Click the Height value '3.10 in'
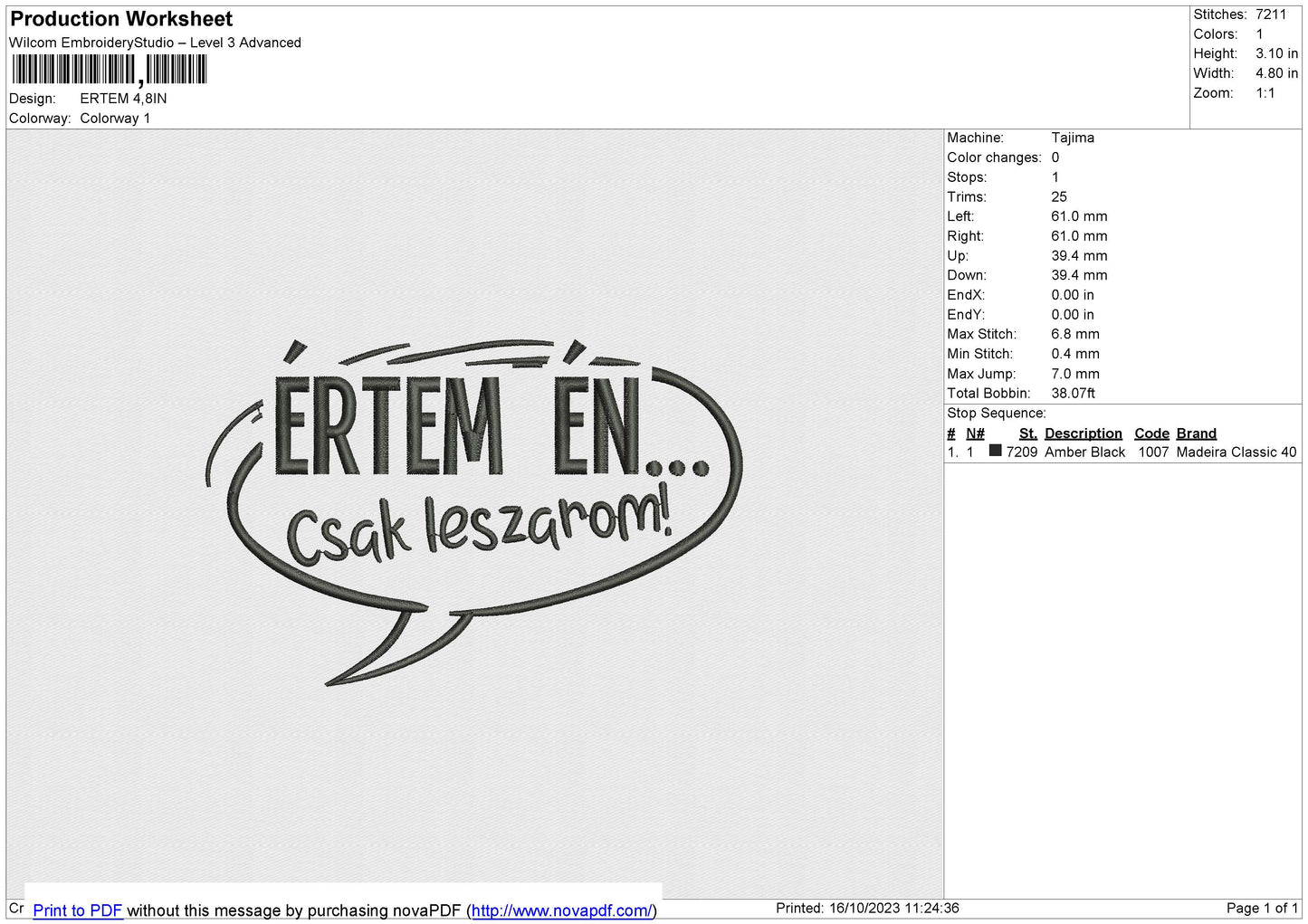1308x924 pixels. [x=1276, y=53]
